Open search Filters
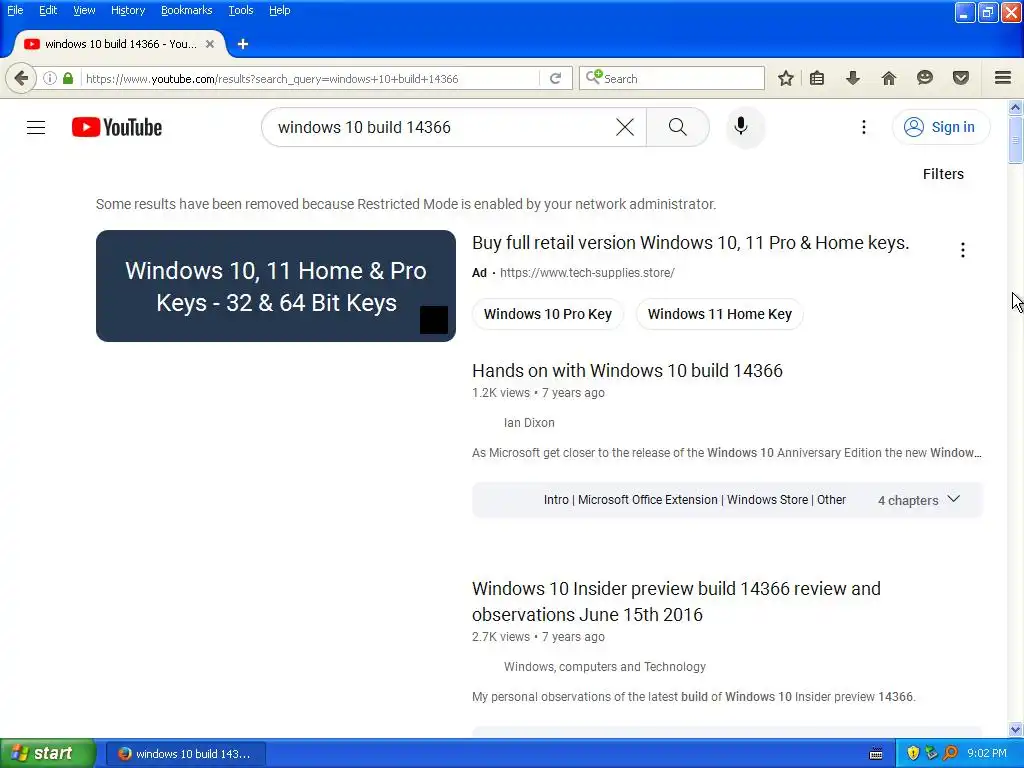 tap(943, 174)
